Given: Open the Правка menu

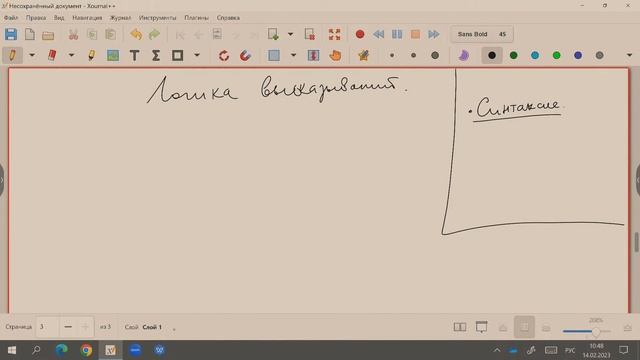Looking at the screenshot, I should (x=36, y=18).
